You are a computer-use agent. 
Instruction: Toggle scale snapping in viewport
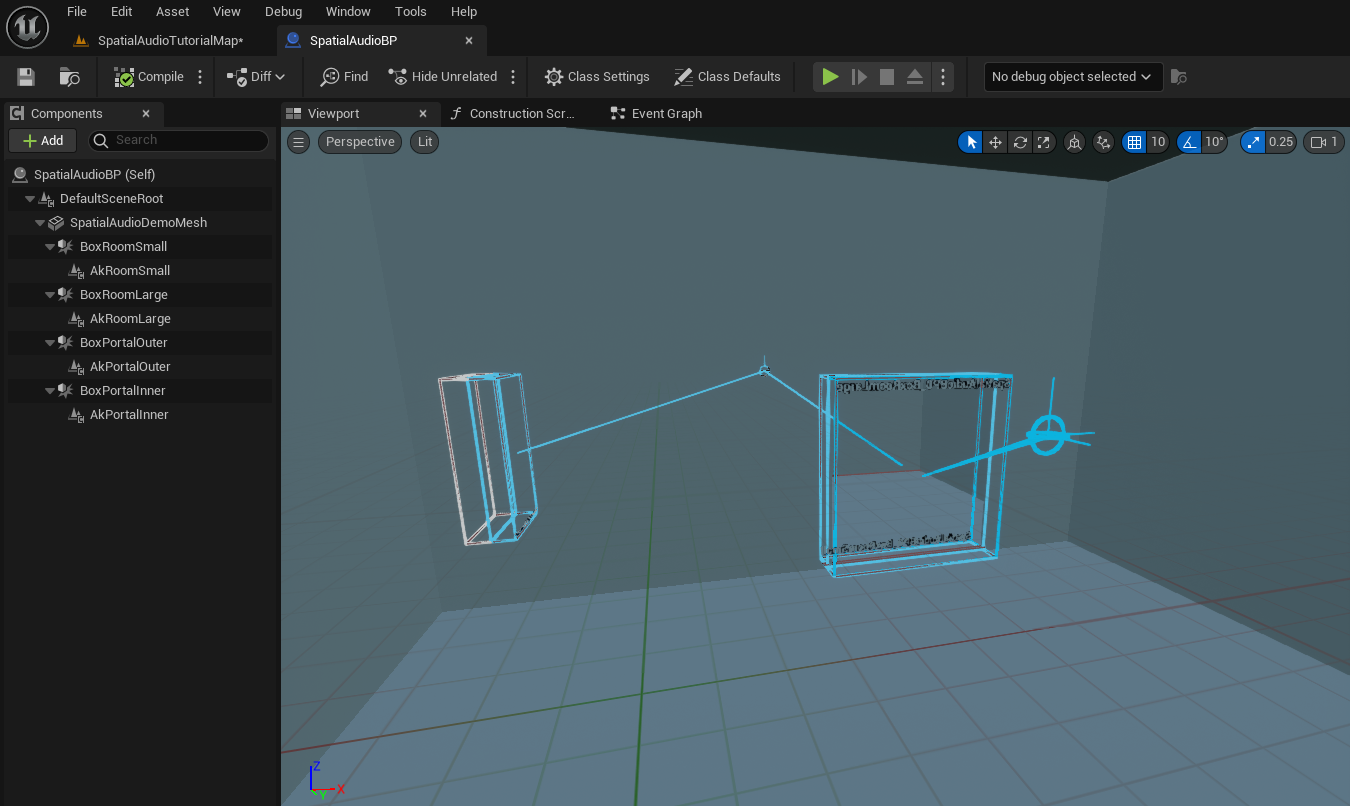(1253, 142)
